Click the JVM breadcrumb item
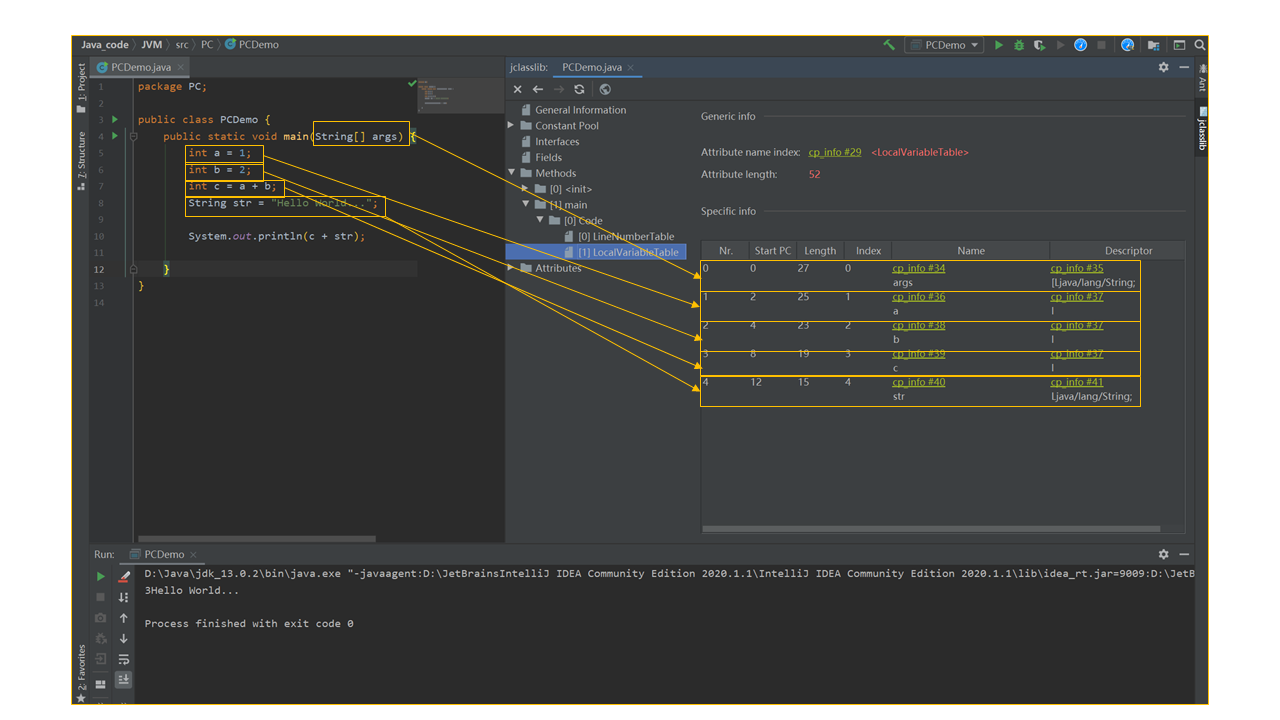 click(151, 45)
